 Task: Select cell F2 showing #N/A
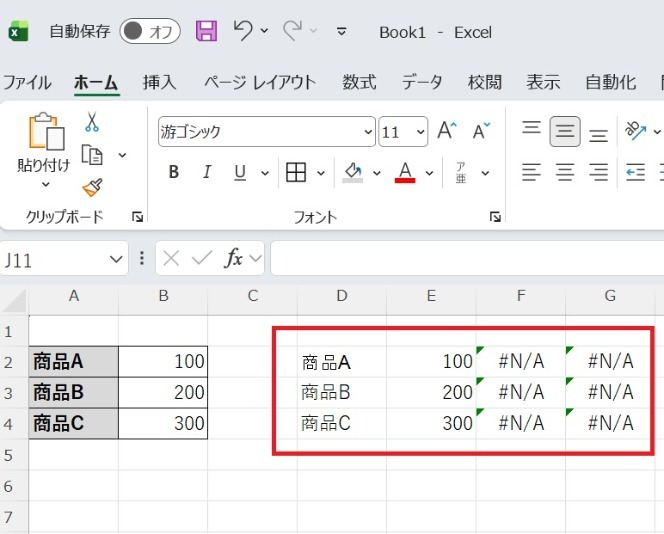tap(521, 362)
